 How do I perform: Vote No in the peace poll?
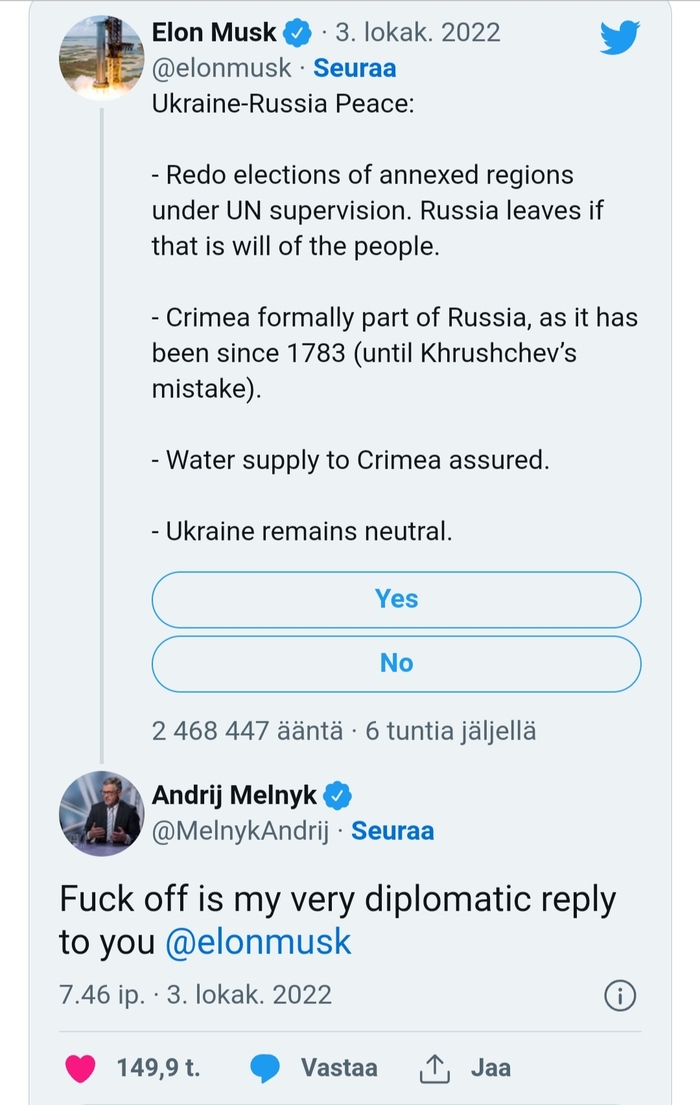point(396,663)
